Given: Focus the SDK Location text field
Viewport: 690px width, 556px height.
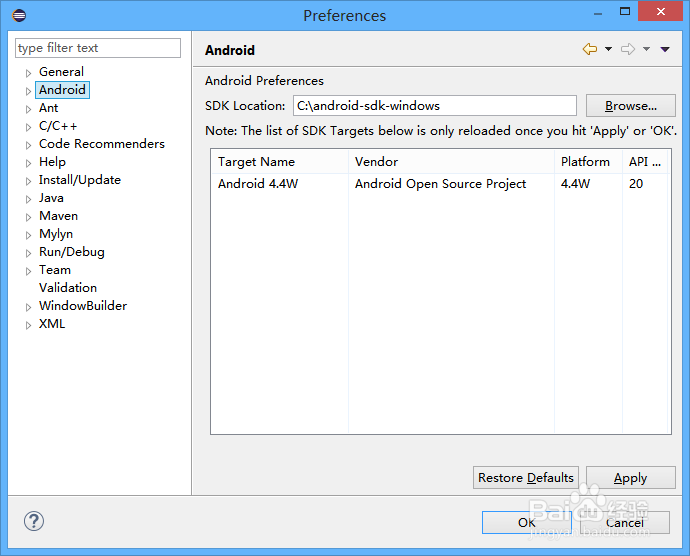Looking at the screenshot, I should tap(434, 106).
